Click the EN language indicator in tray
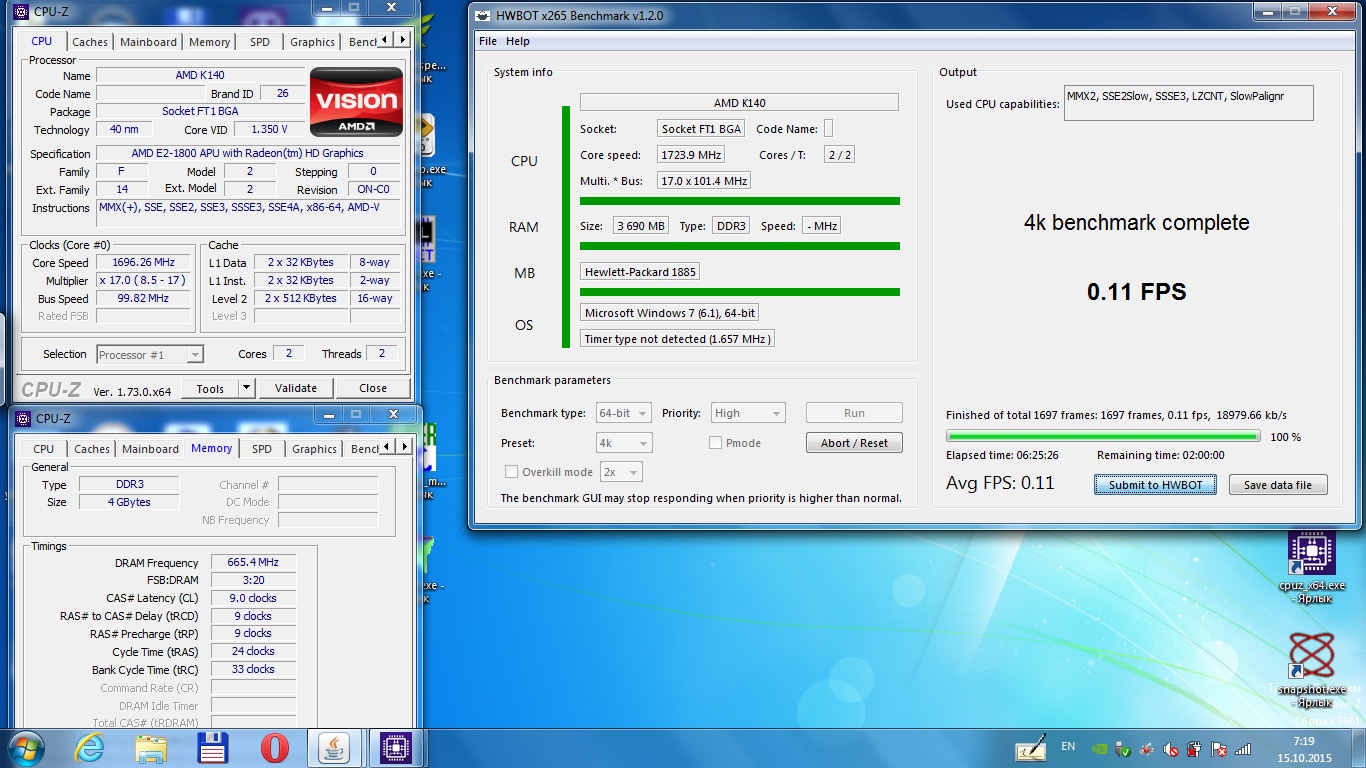The image size is (1366, 768). 1068,747
